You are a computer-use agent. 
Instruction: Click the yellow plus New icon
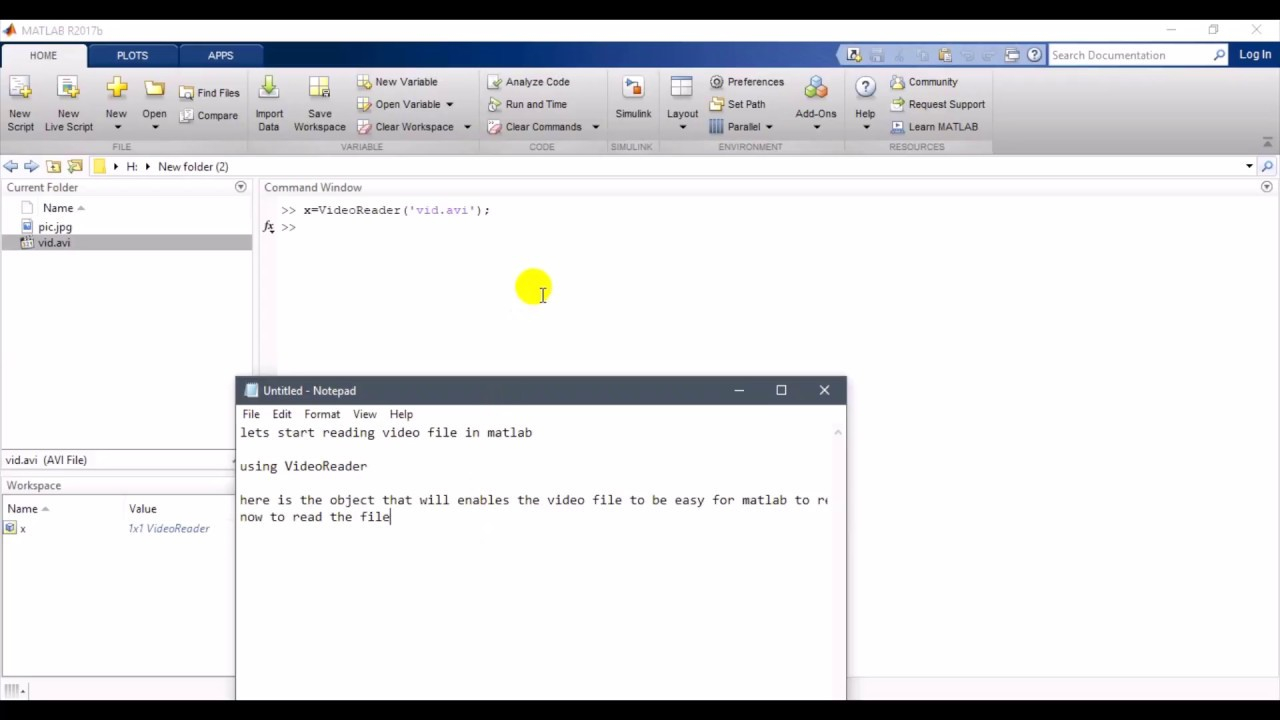click(x=117, y=89)
